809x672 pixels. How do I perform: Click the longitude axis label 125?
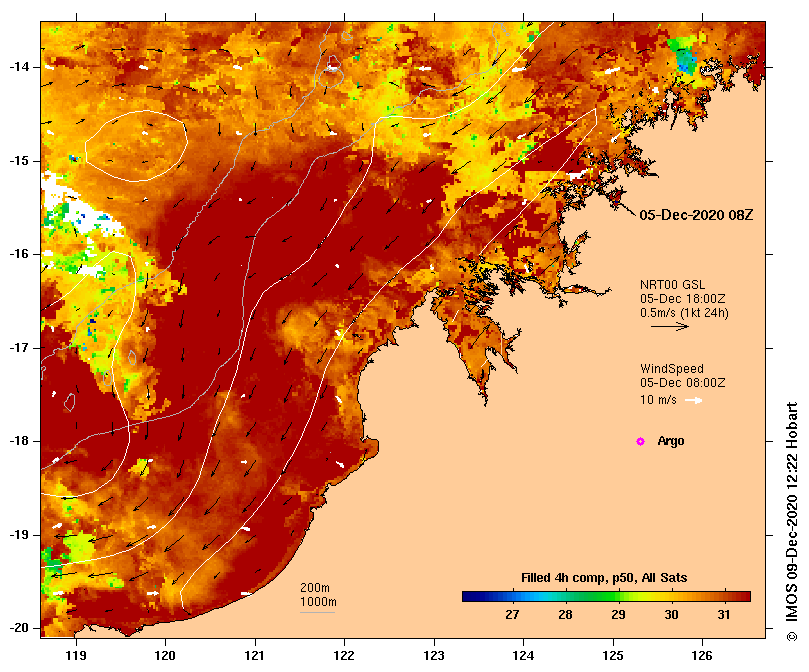(x=613, y=655)
